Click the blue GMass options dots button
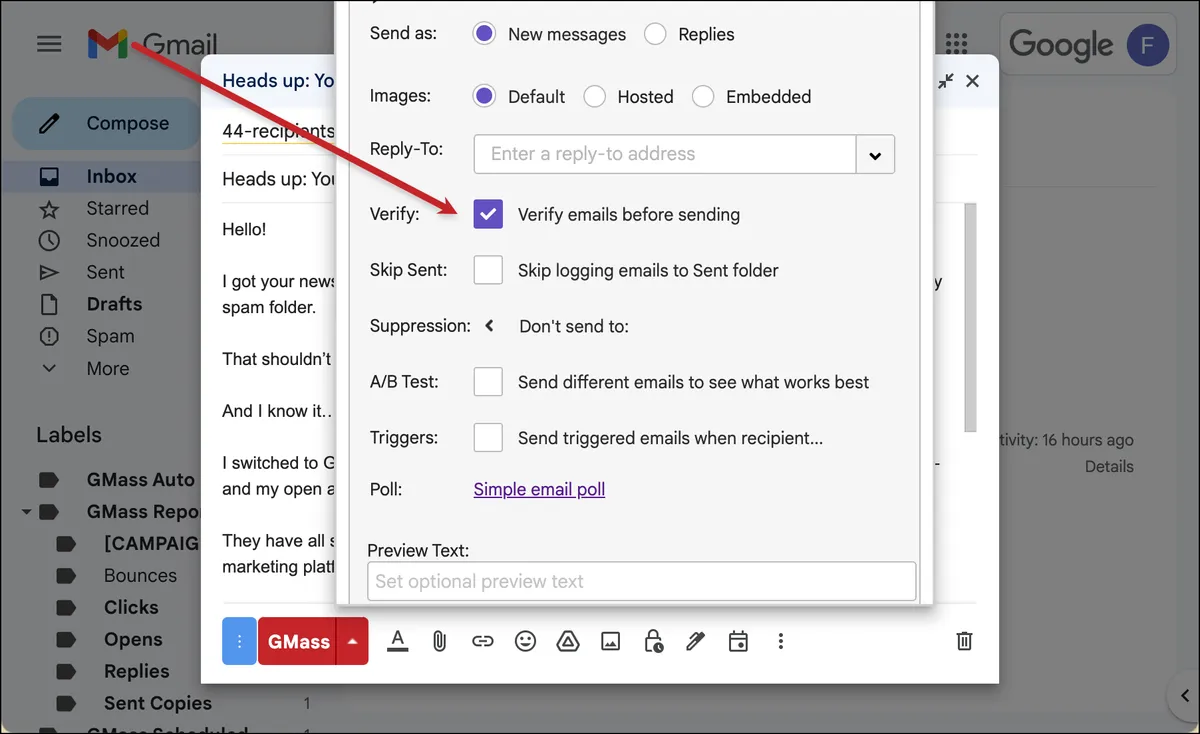The height and width of the screenshot is (734, 1200). click(239, 641)
